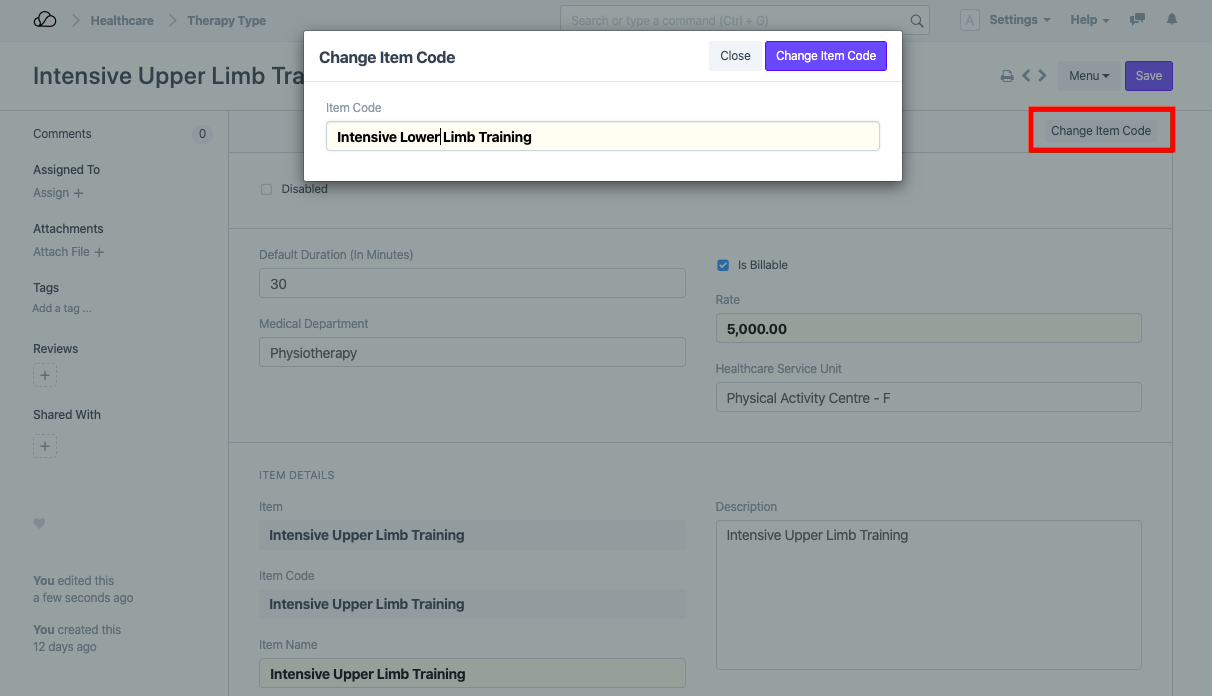Screen dimensions: 1212x696
Task: Uncheck the Is Billable checkbox
Action: (723, 265)
